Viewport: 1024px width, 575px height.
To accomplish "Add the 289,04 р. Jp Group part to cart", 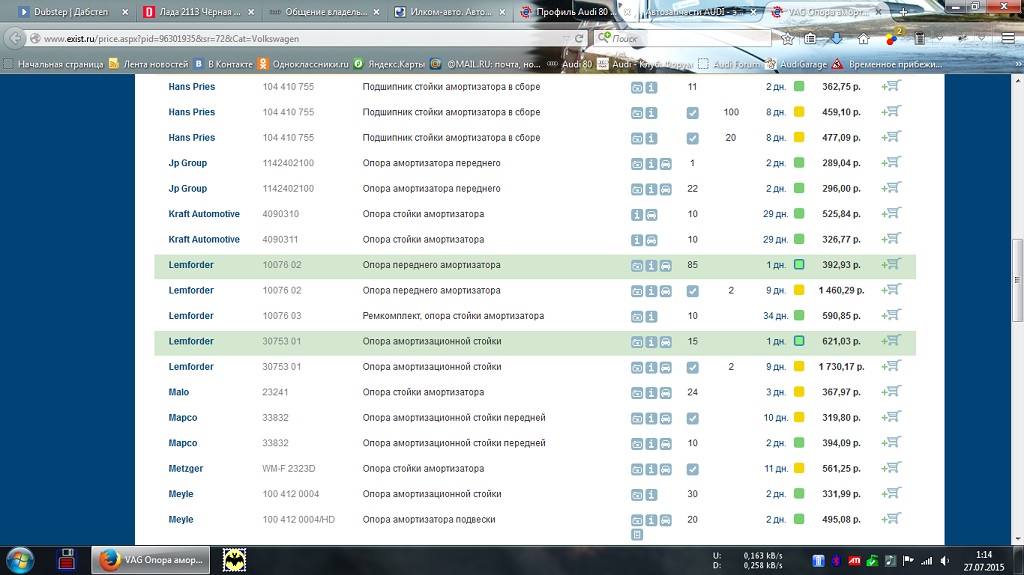I will (x=891, y=163).
